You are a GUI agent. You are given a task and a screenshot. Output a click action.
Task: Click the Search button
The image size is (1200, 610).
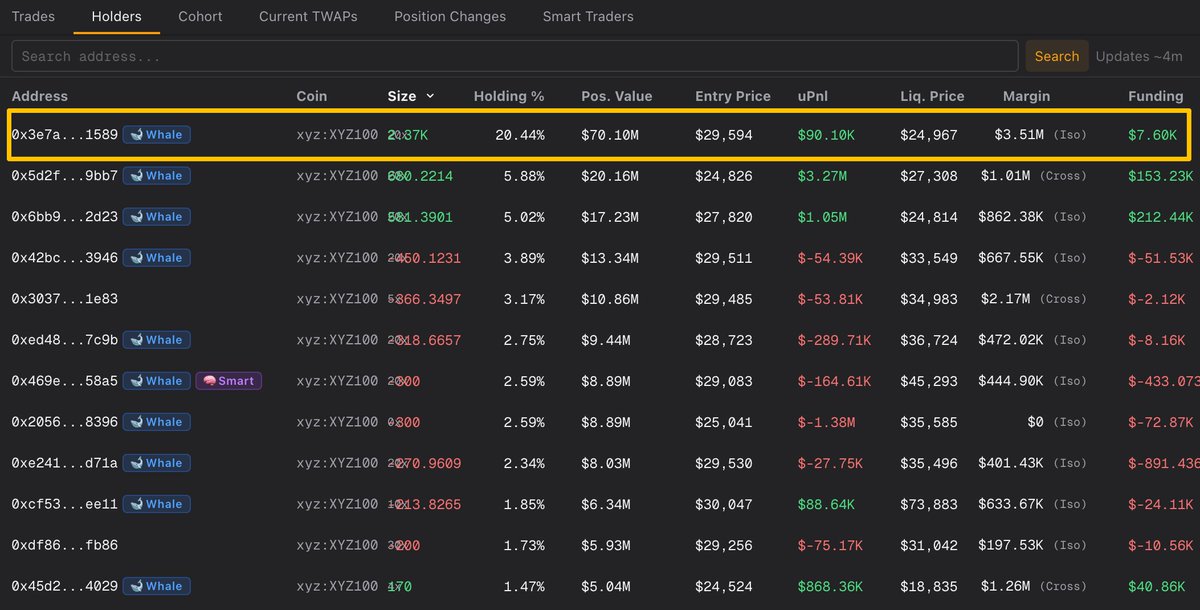pyautogui.click(x=1056, y=56)
